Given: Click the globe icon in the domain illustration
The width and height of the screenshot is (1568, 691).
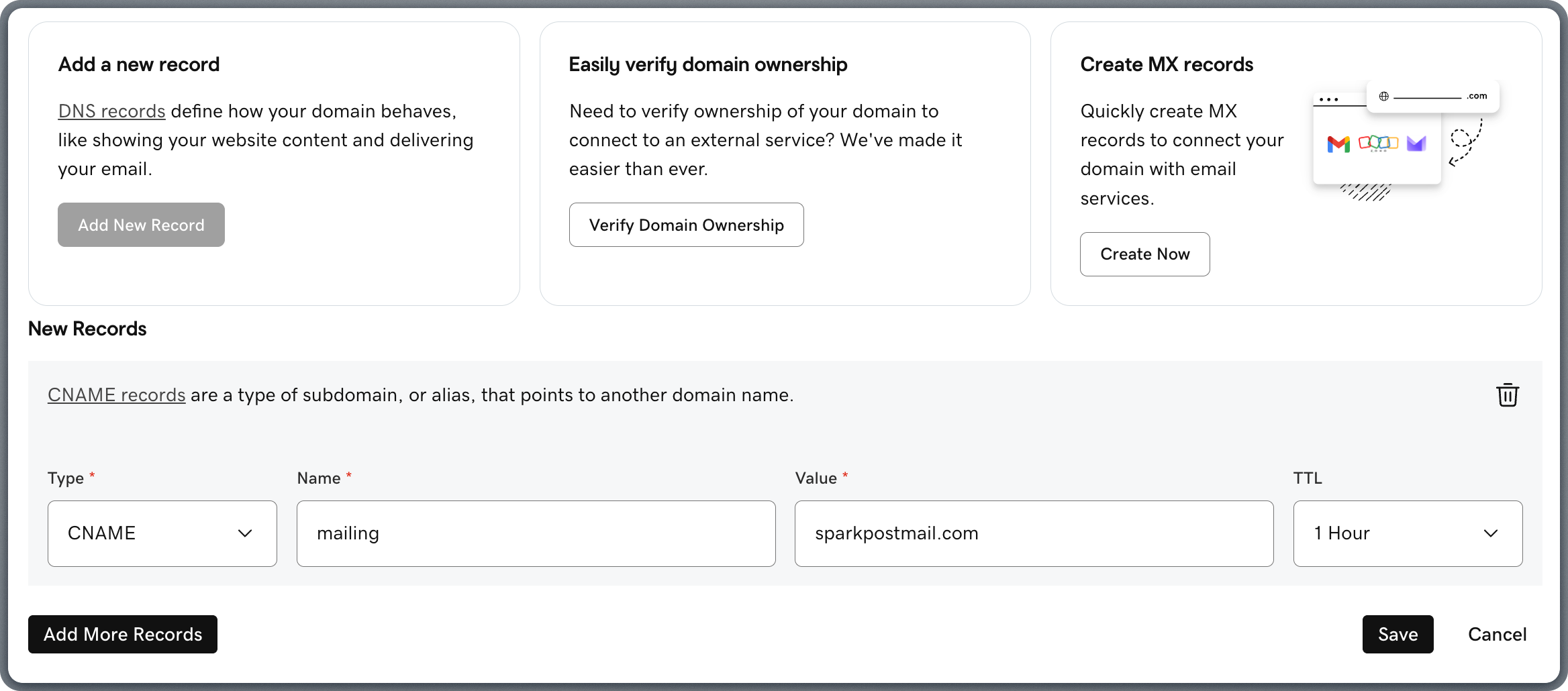Looking at the screenshot, I should point(1384,95).
